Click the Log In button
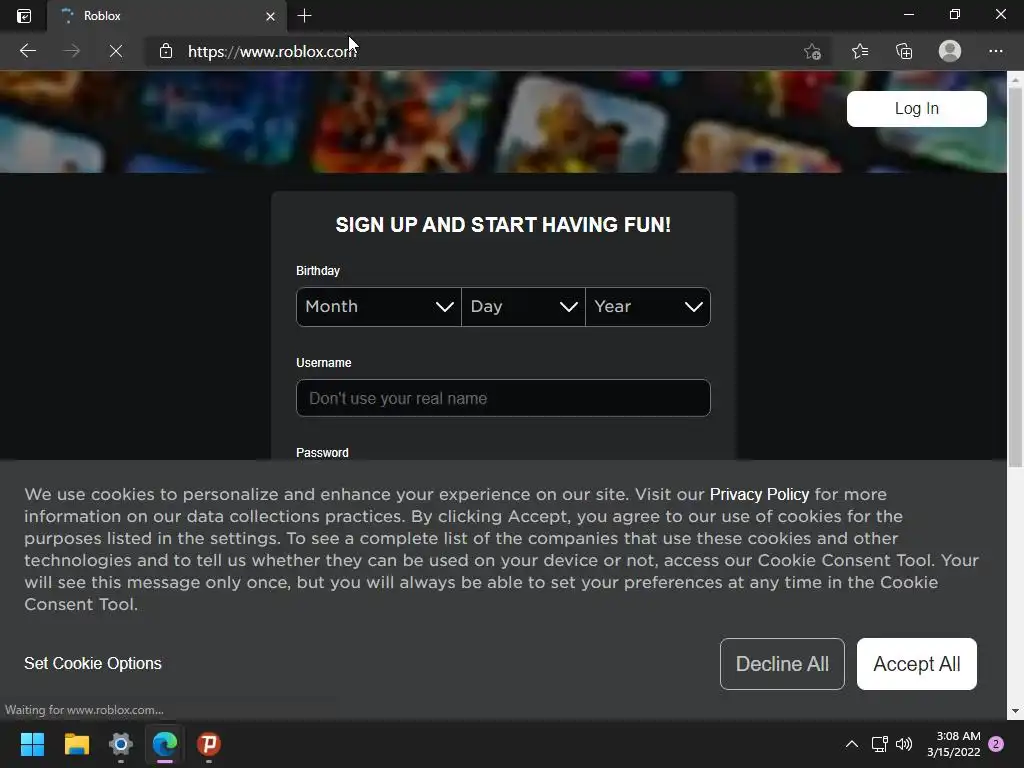1024x768 pixels. 916,108
